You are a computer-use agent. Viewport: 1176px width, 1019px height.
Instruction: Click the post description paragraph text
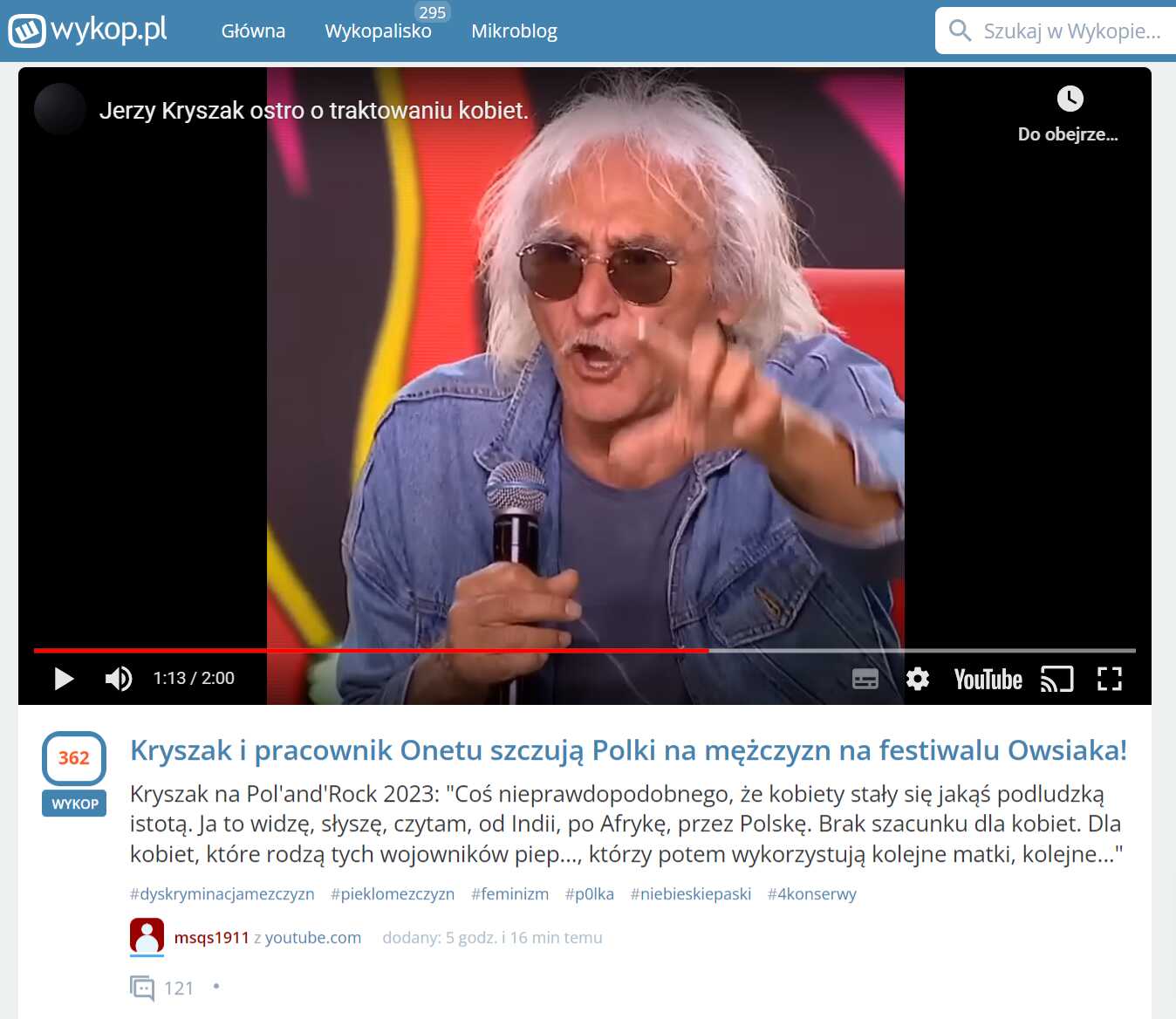[x=626, y=824]
